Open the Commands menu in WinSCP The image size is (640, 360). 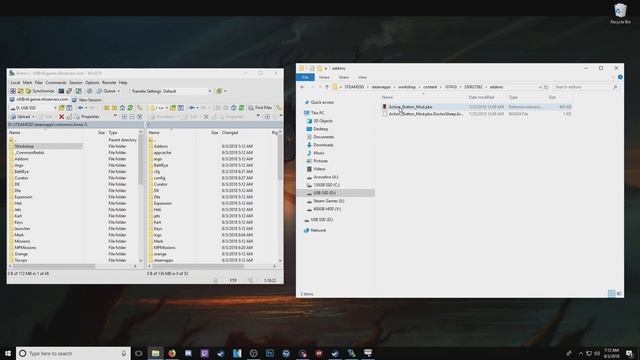tap(56, 82)
